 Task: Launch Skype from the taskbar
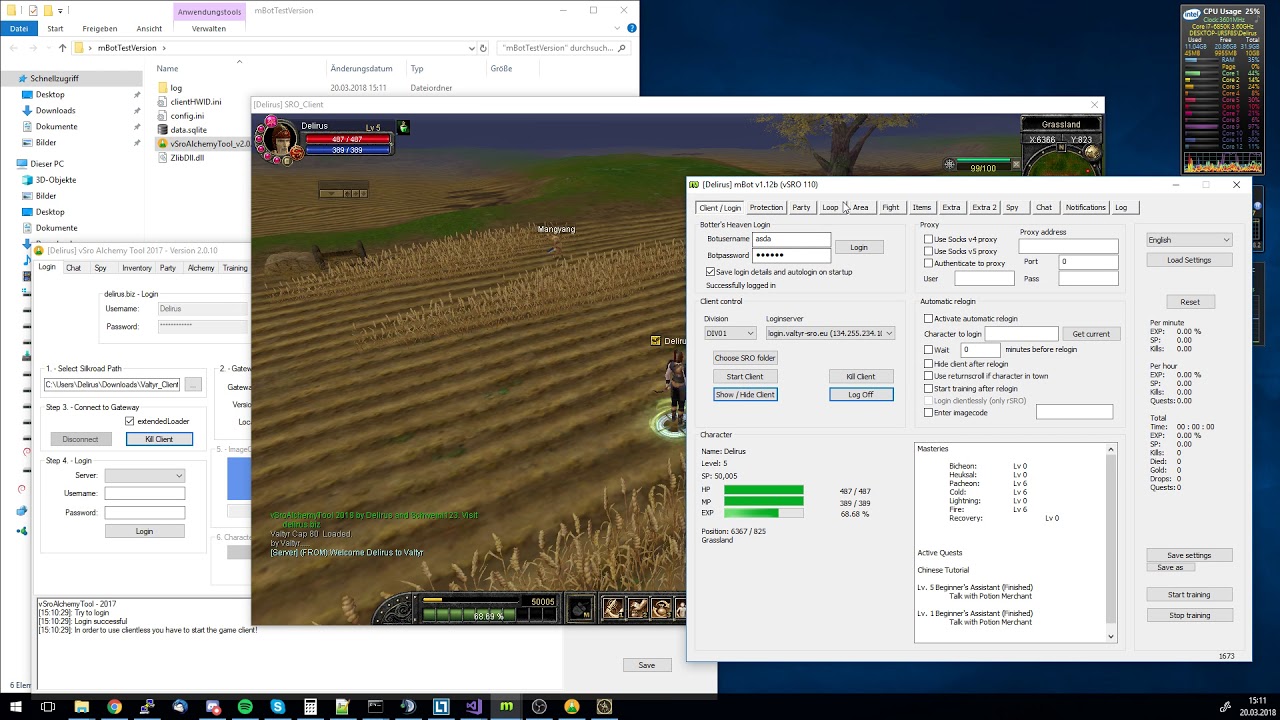tap(278, 707)
